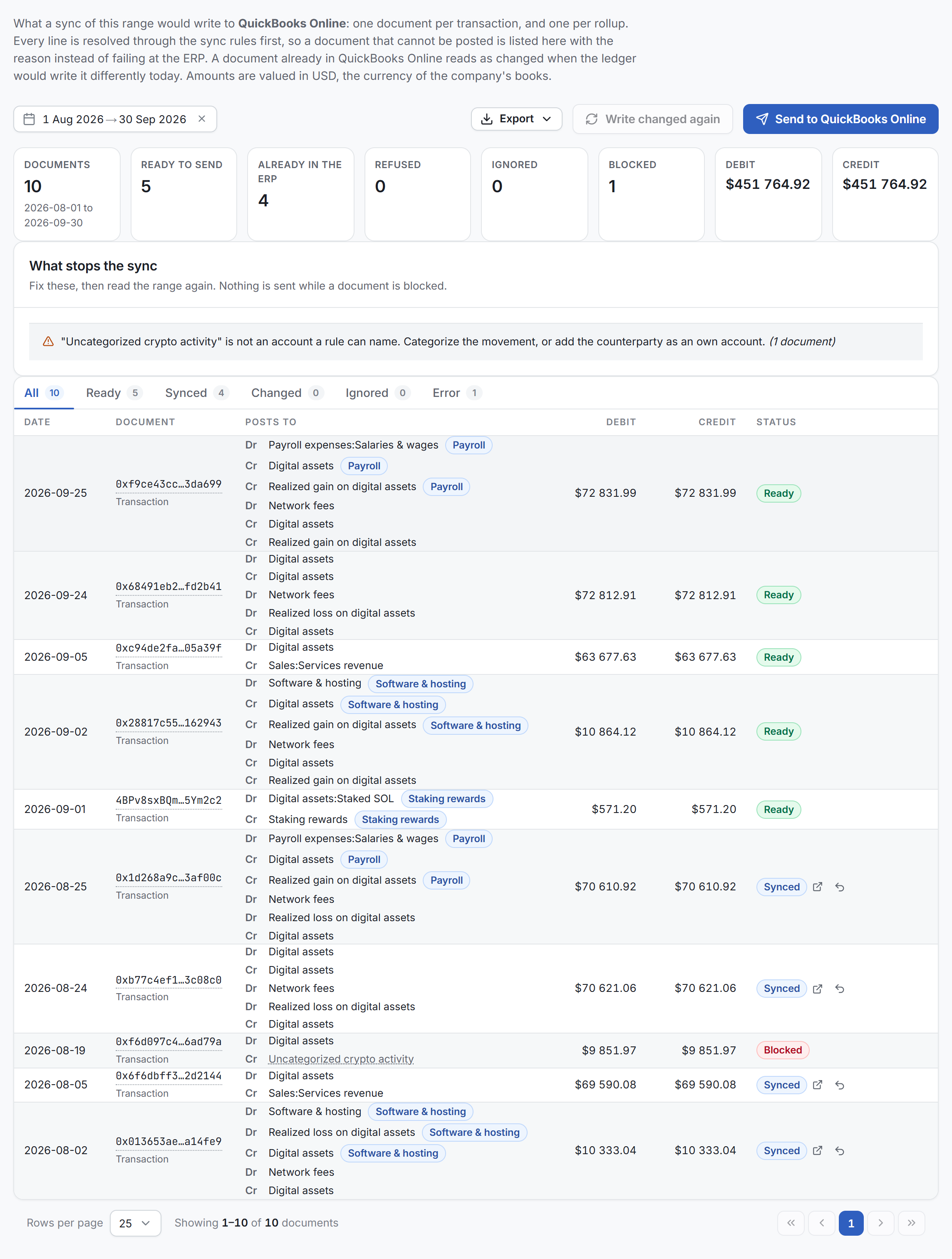Screen dimensions: 952x1259
Task: Go to the last page
Action: click(911, 1223)
